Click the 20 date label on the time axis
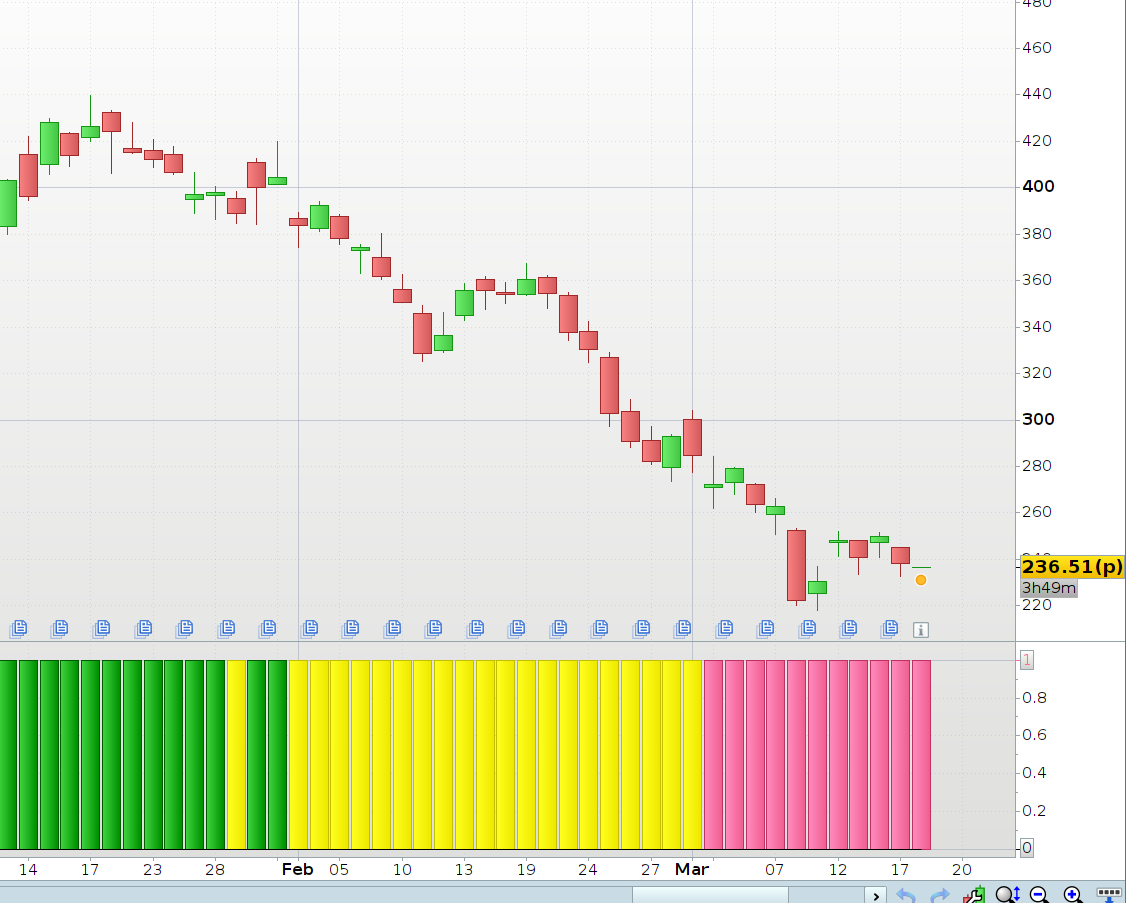Screen dimensions: 1126x903 (962, 869)
